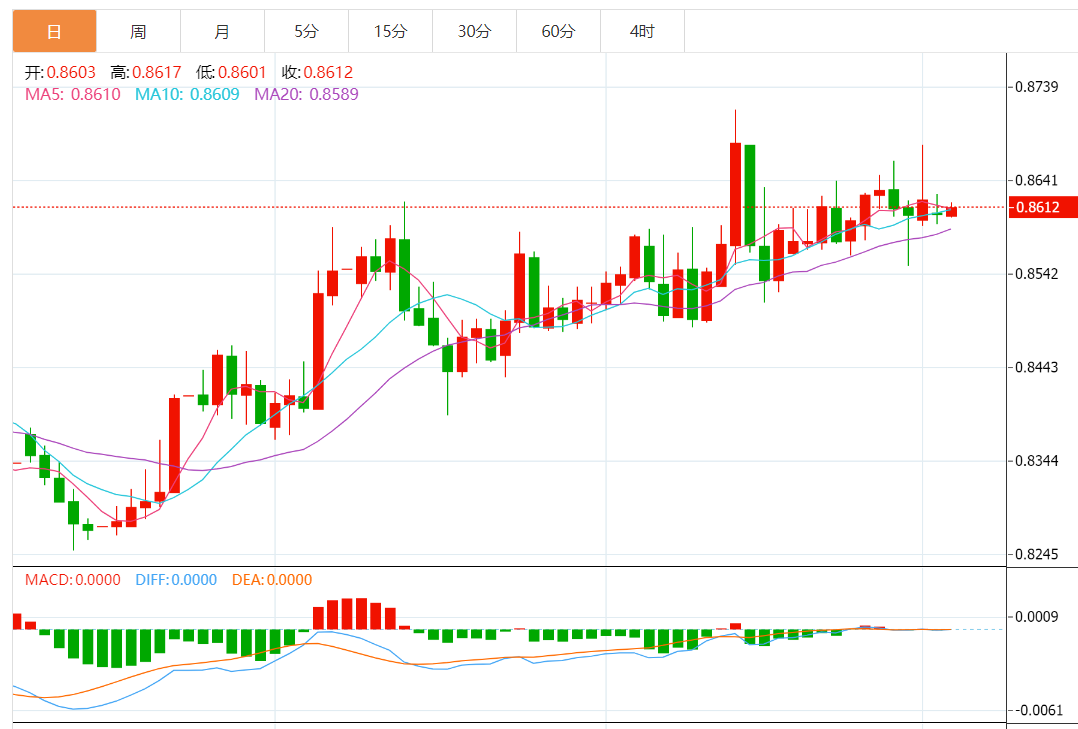Click the 开:0.8603 open price value

click(x=60, y=72)
